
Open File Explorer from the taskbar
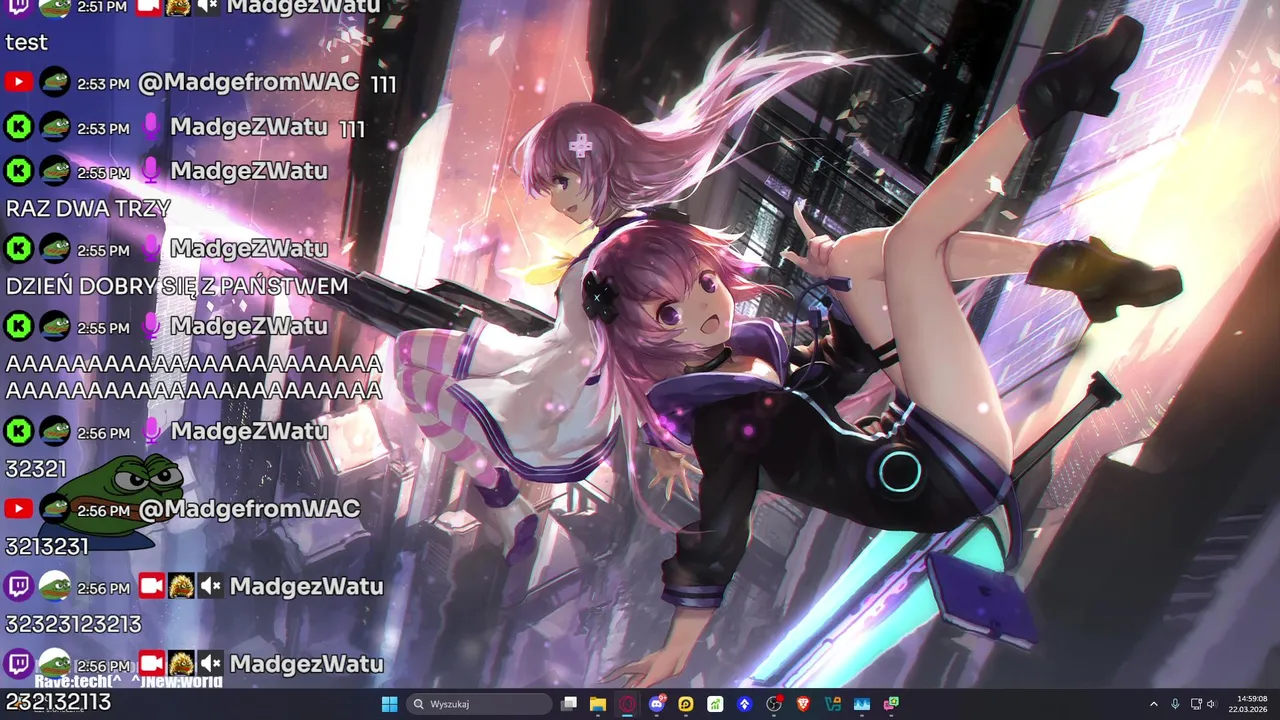click(x=598, y=704)
